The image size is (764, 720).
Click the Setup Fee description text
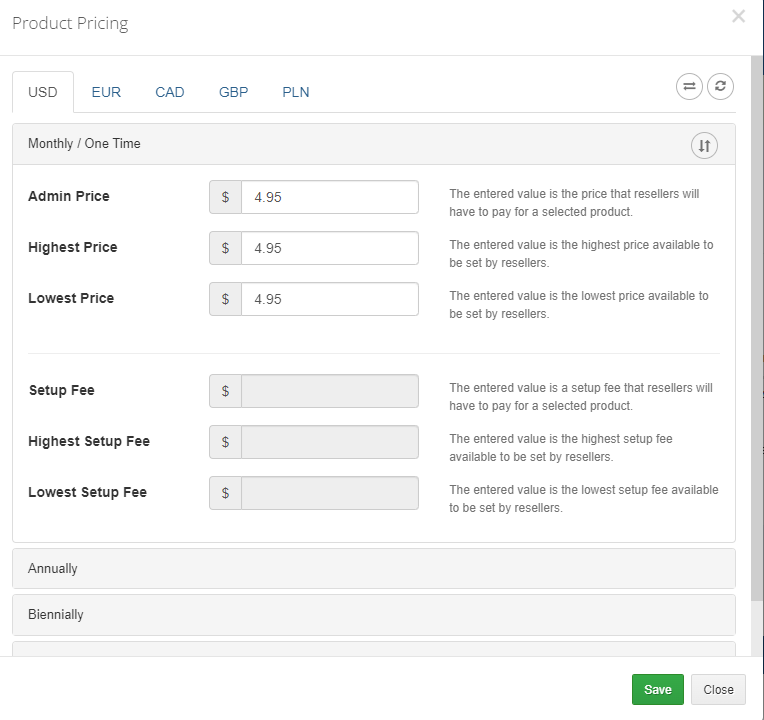tap(581, 397)
